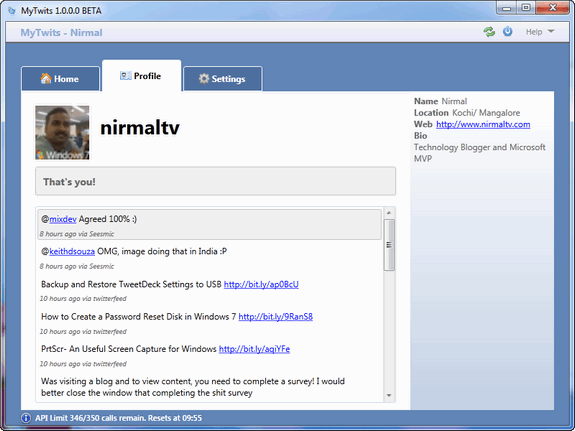Click 'API Limit 346/350 calls remain' status text
This screenshot has width=575, height=431.
pos(118,418)
